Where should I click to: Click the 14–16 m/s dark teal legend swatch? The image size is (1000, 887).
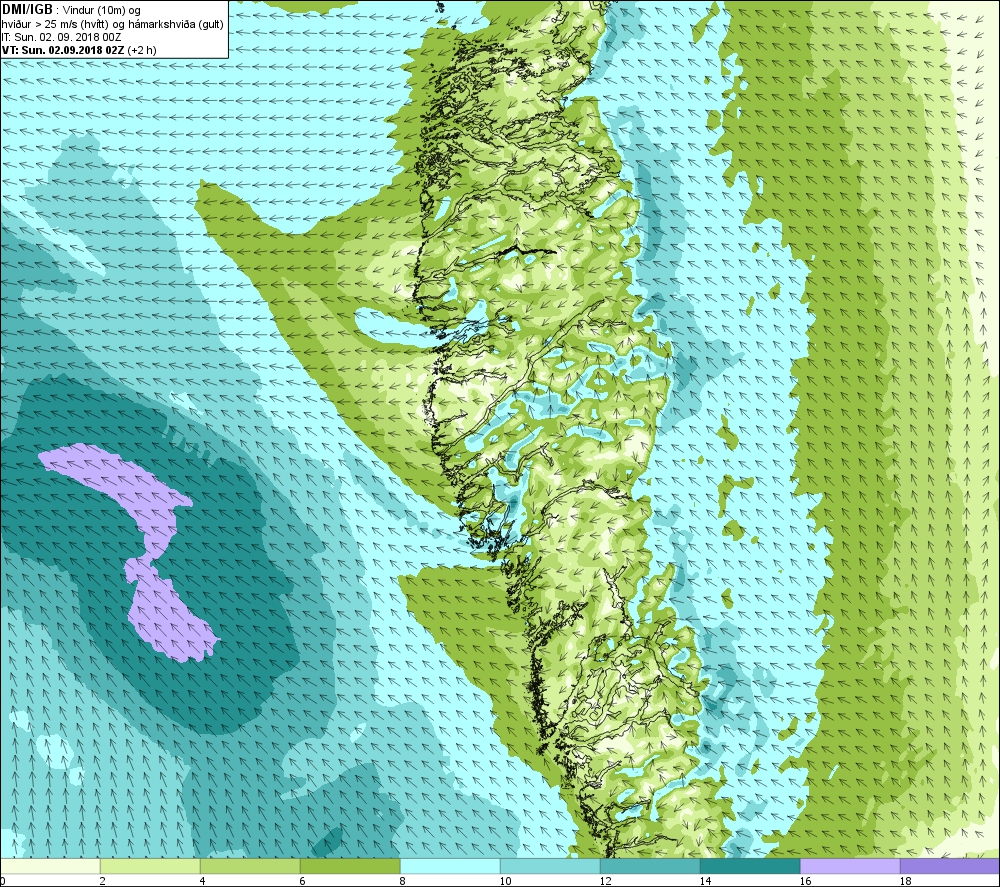pos(750,866)
